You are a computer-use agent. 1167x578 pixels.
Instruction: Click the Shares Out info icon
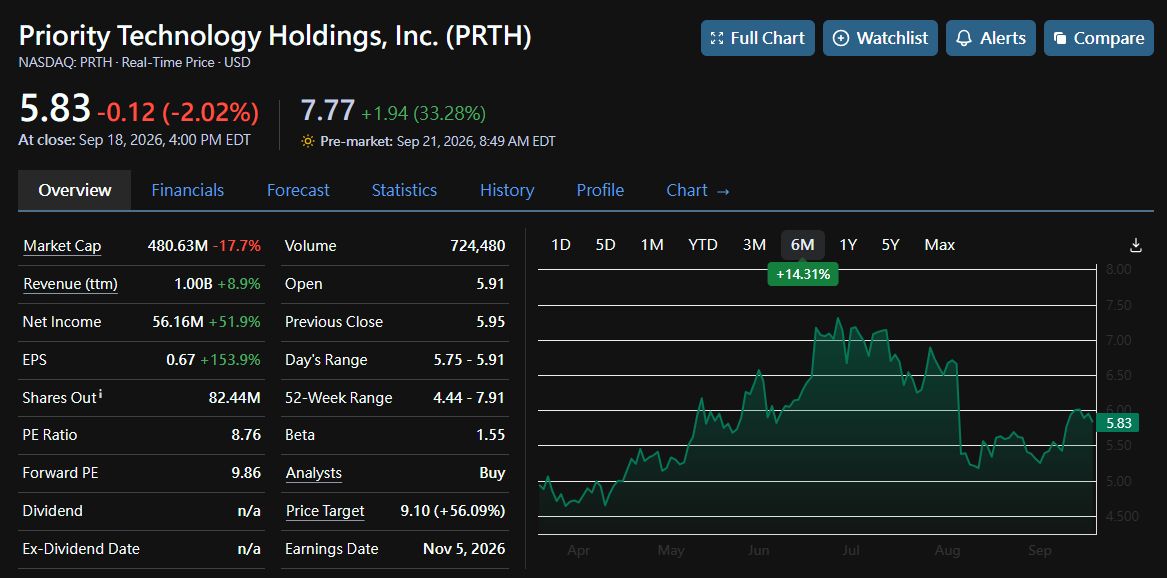[x=100, y=394]
